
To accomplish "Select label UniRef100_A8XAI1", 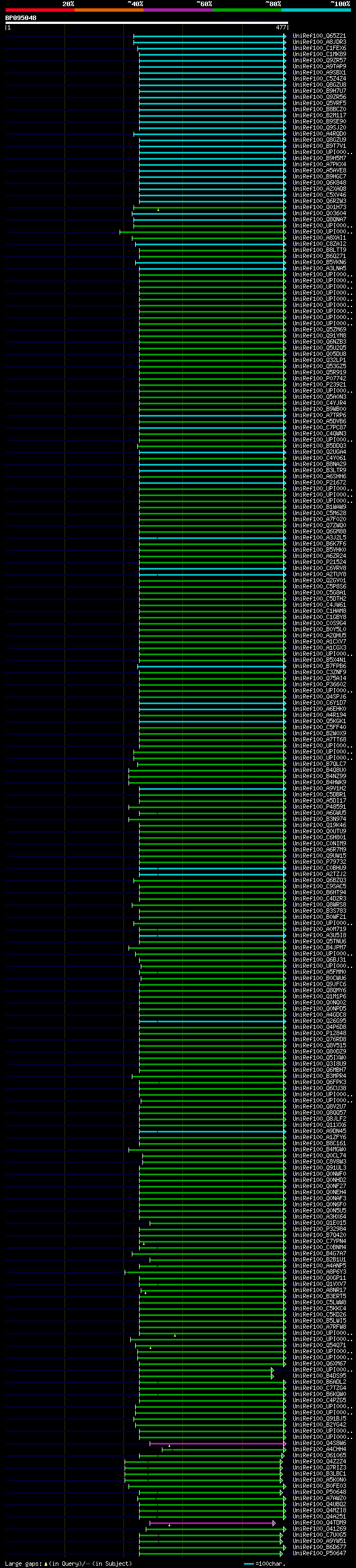I will point(319,238).
